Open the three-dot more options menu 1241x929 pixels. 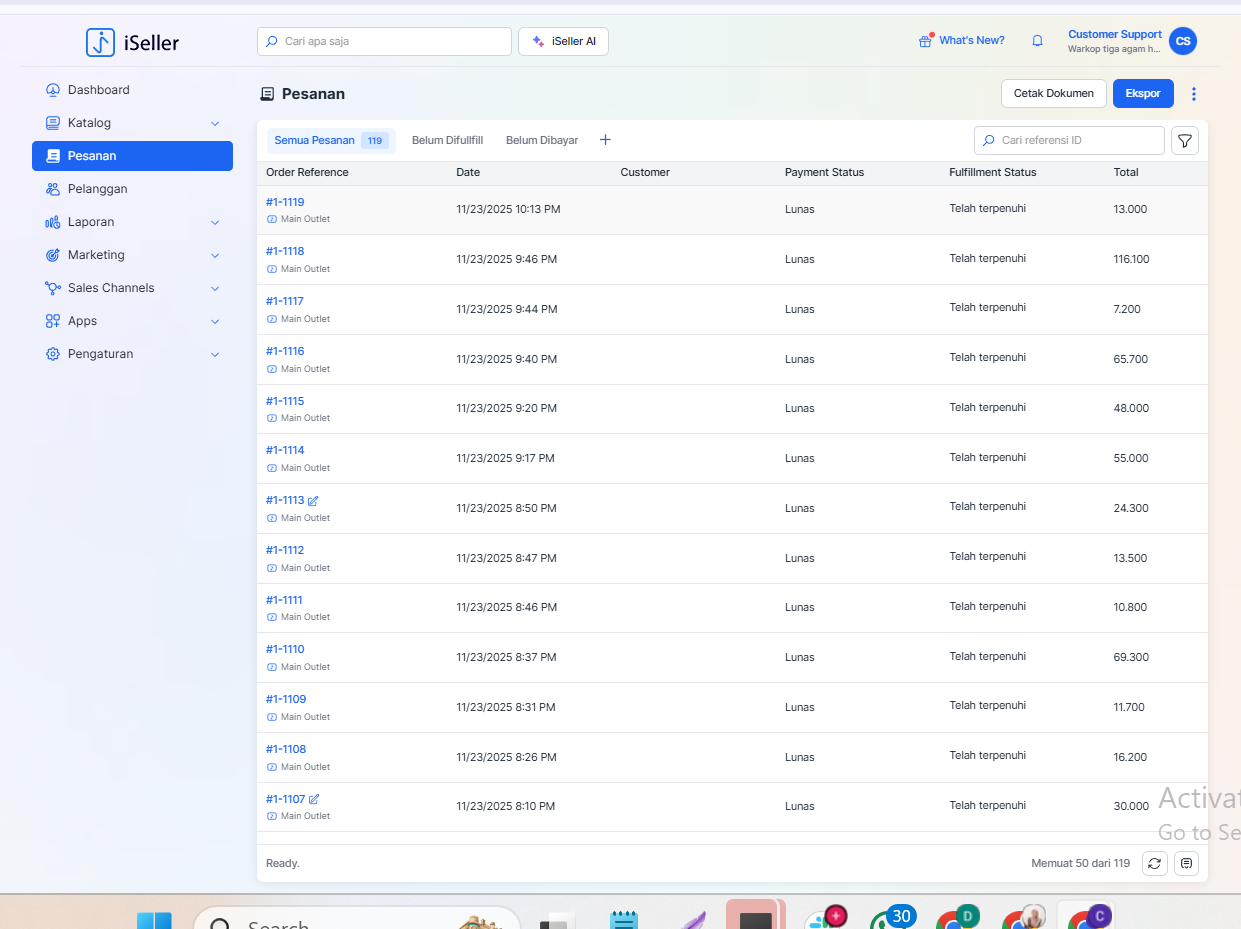point(1193,94)
